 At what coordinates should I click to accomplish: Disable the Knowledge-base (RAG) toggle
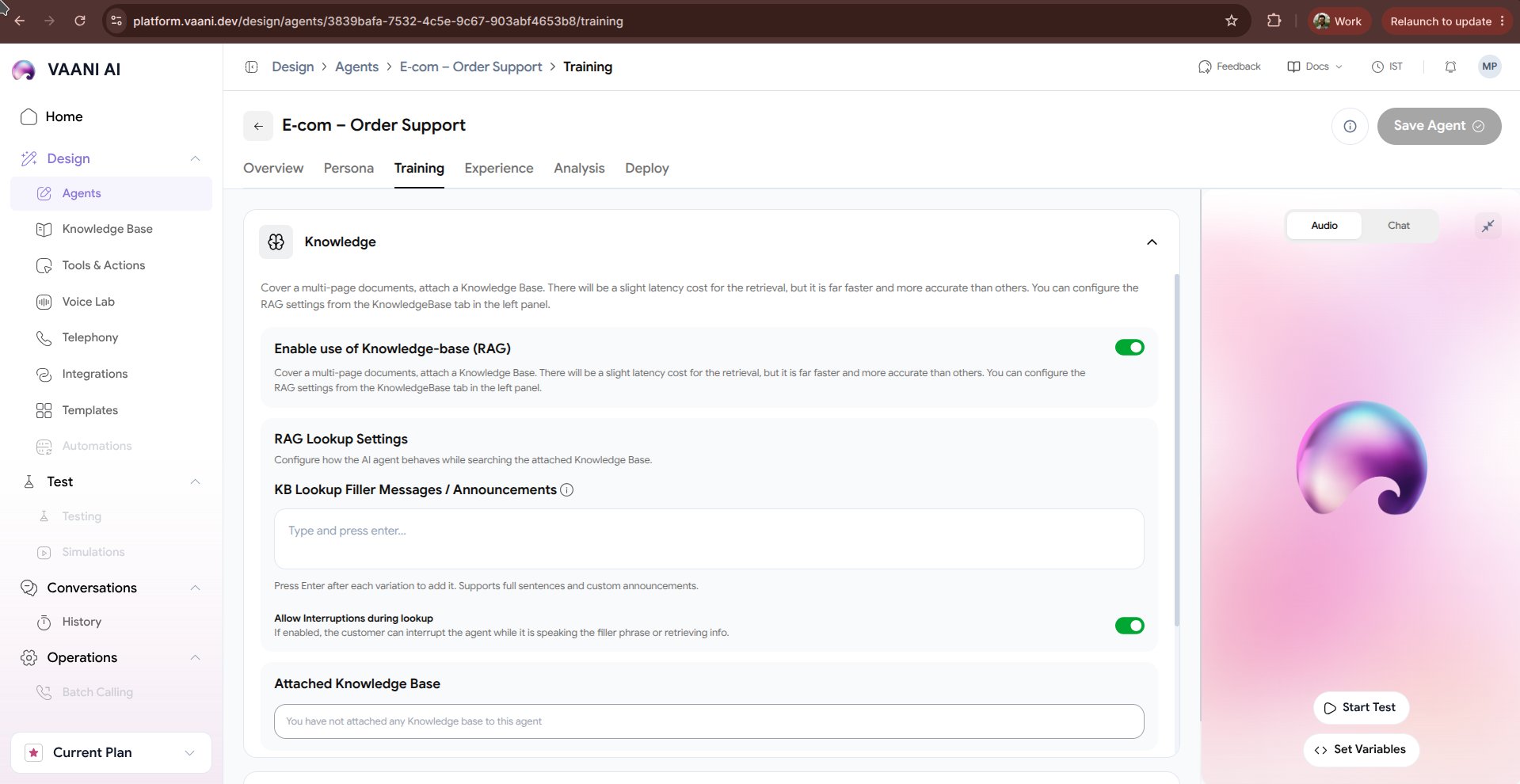click(x=1130, y=348)
